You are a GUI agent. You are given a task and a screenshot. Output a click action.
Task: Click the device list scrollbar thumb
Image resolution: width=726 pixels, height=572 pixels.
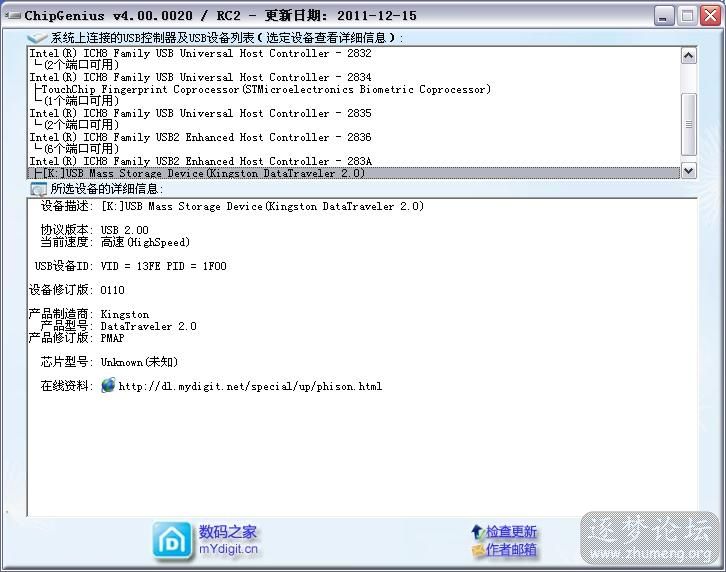(688, 124)
